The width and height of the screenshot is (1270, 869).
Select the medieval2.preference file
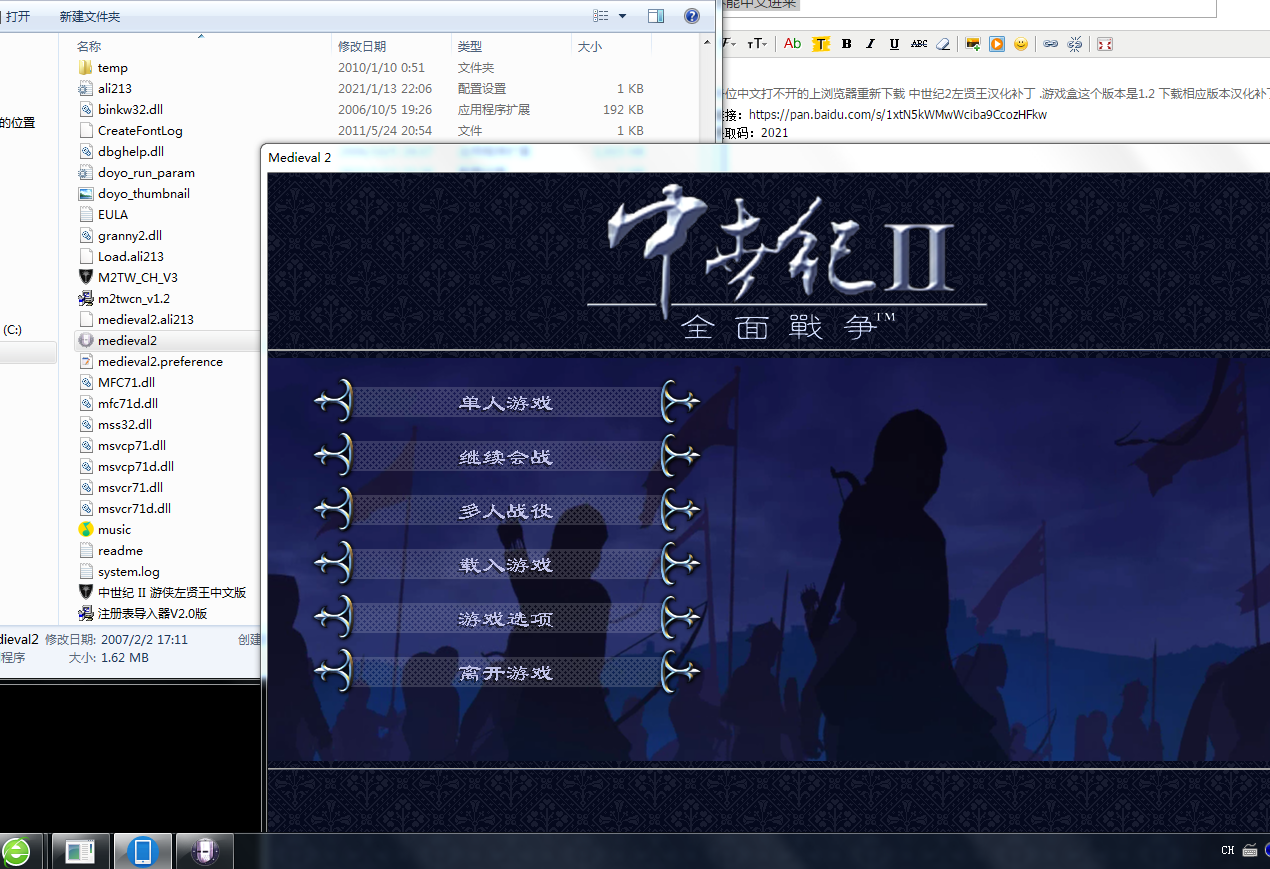(151, 361)
